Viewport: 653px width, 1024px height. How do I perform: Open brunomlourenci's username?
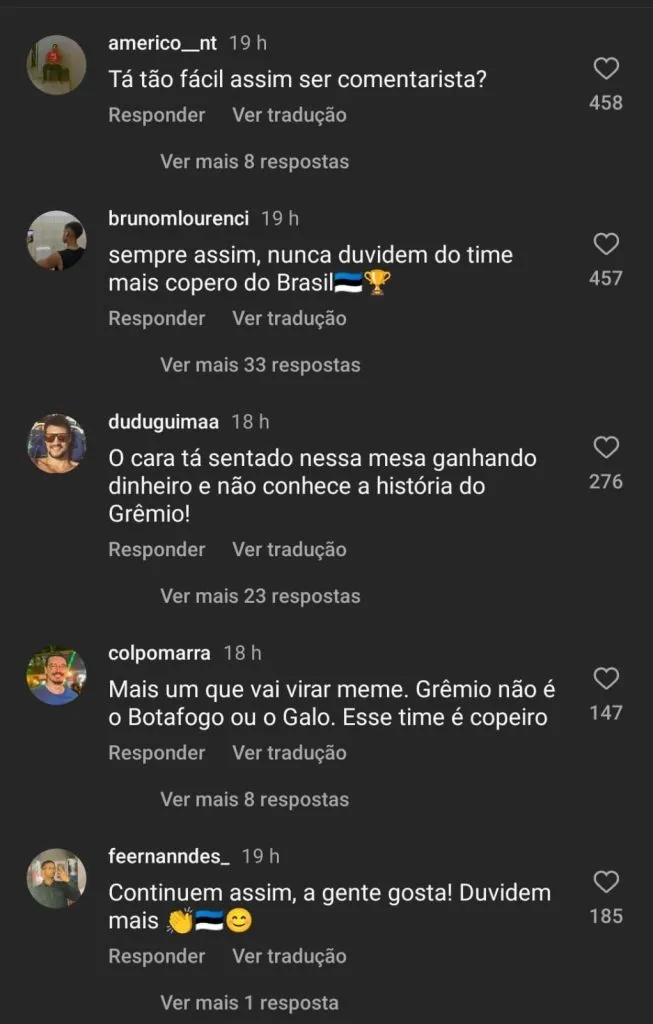coord(178,217)
